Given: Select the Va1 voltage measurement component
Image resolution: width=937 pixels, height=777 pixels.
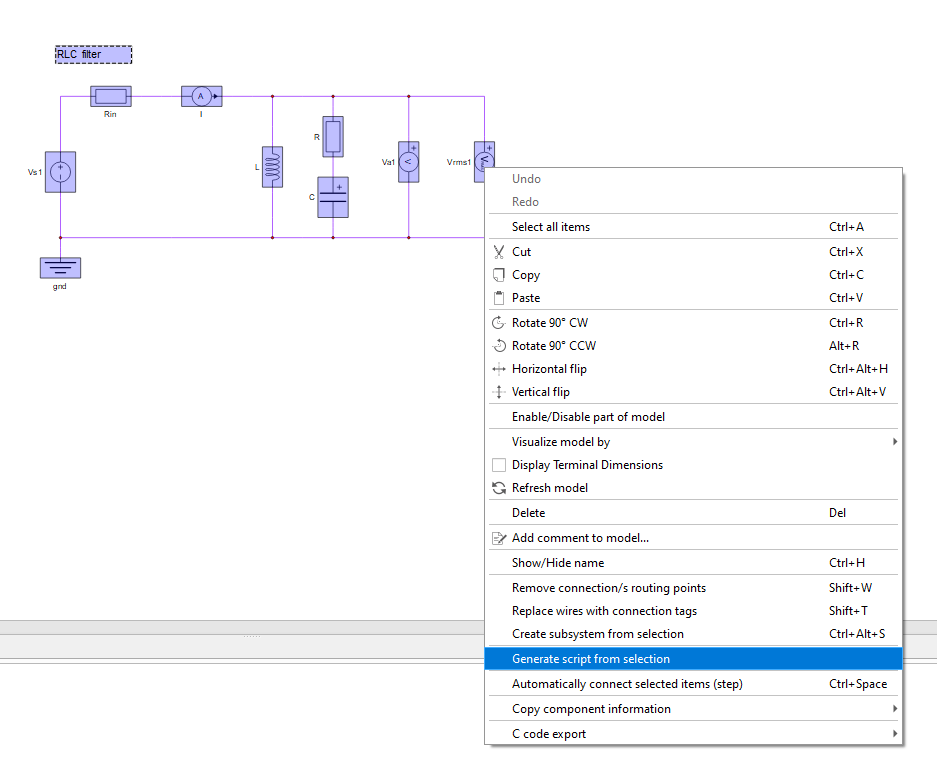Looking at the screenshot, I should [x=409, y=162].
